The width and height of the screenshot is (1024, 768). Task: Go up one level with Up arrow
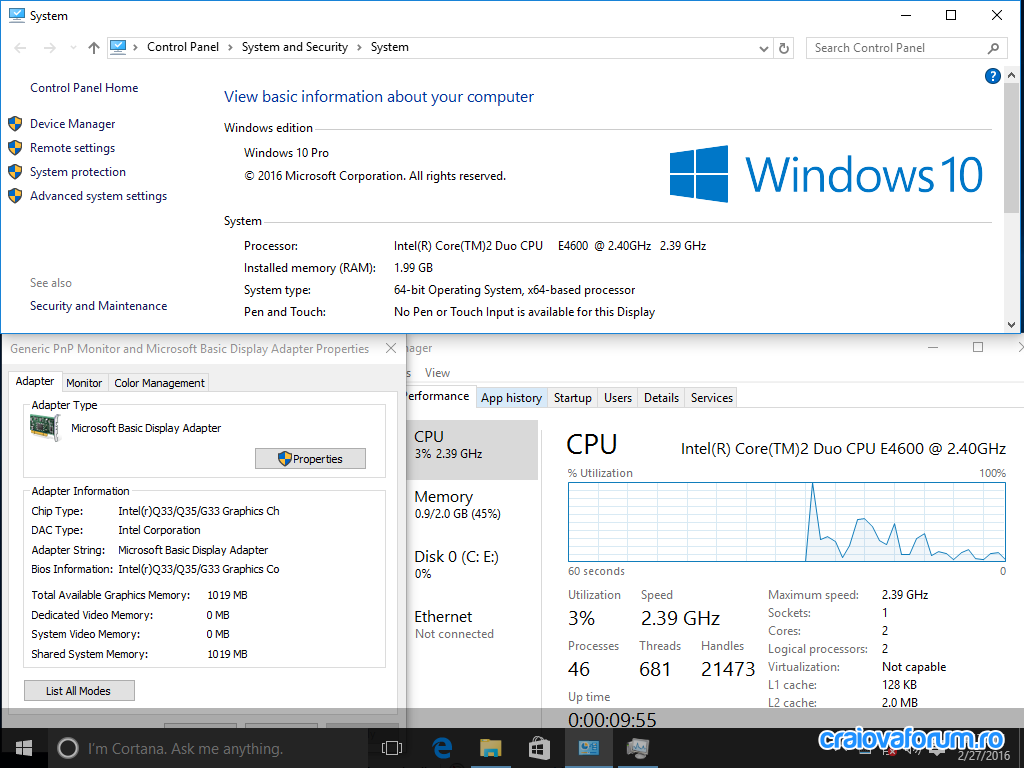(93, 48)
